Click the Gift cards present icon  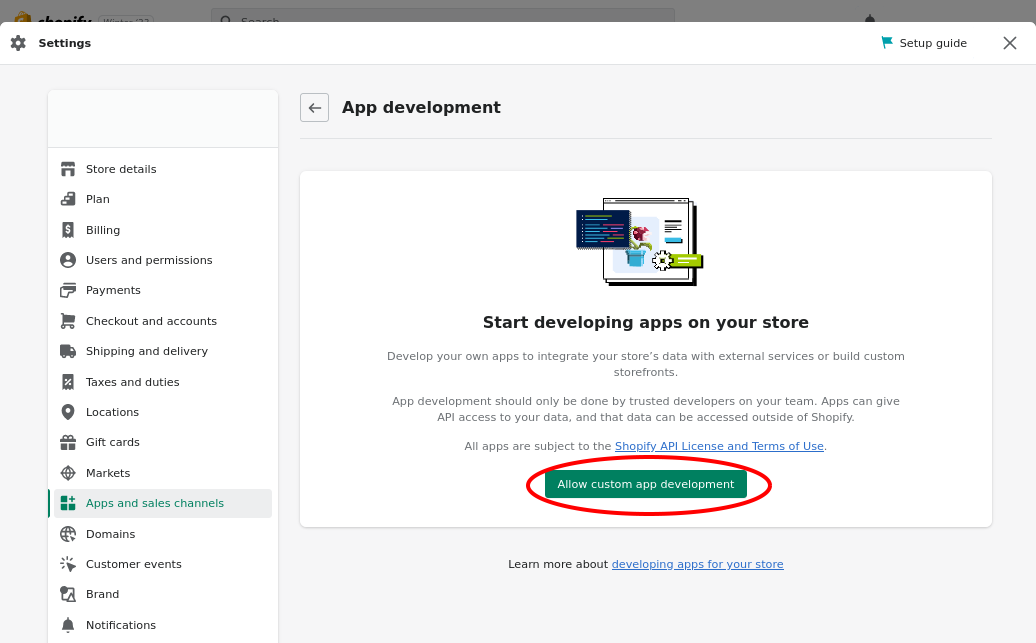(68, 442)
